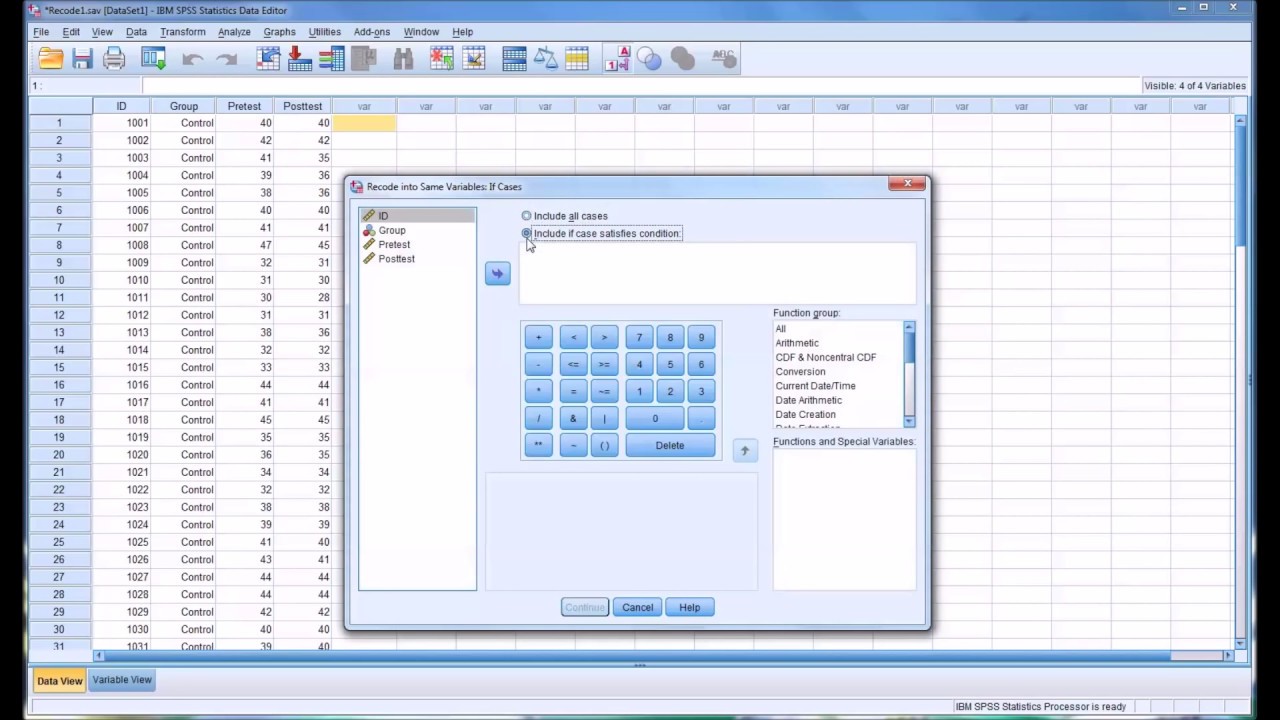This screenshot has width=1280, height=720.
Task: Click the Select cases toolbar icon
Action: [x=577, y=60]
